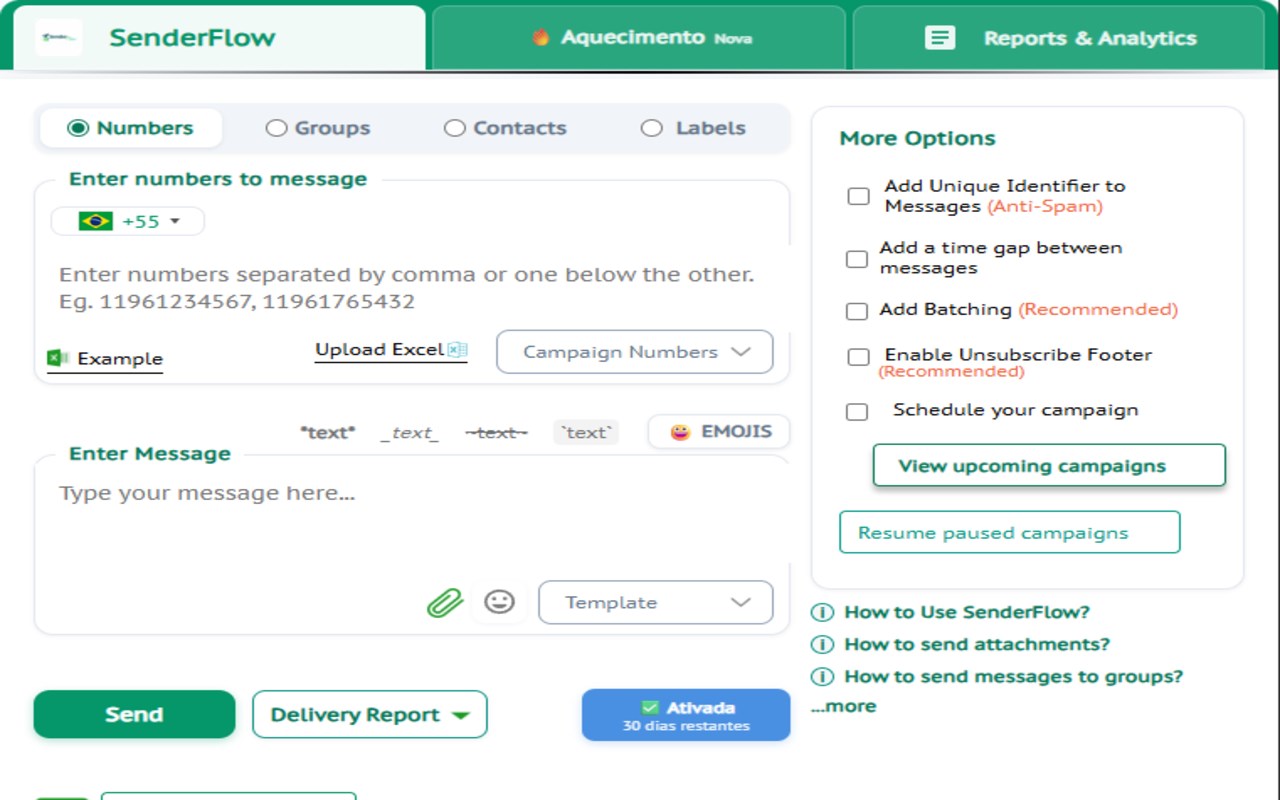
Task: Open the Aquecimento tab
Action: (638, 38)
